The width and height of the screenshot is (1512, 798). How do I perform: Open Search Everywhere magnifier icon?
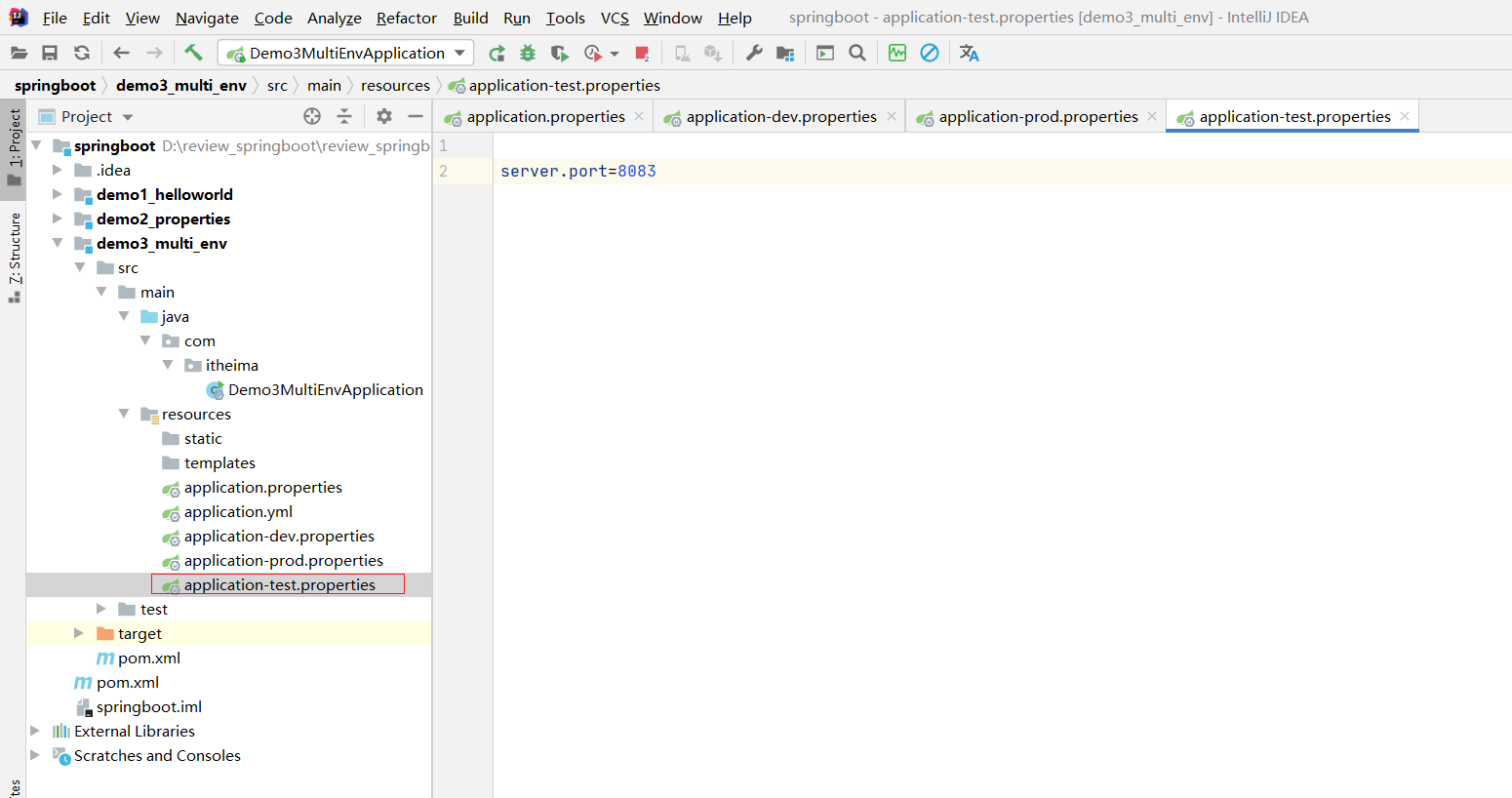pyautogui.click(x=857, y=53)
